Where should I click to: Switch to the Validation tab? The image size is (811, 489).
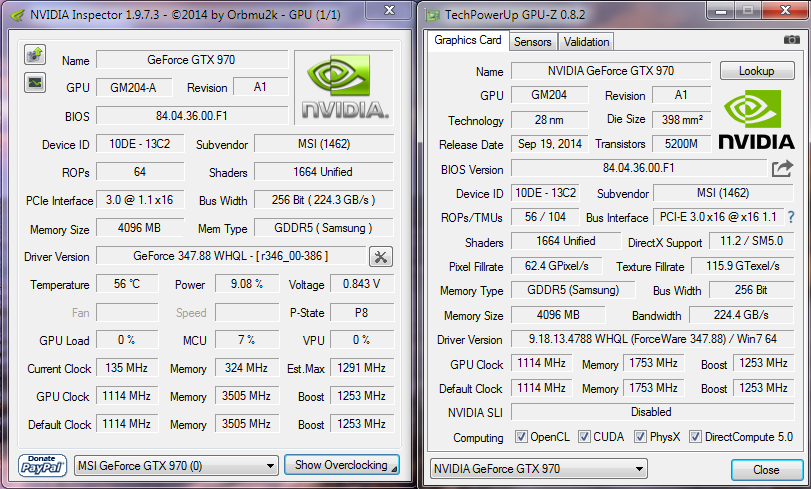point(587,42)
